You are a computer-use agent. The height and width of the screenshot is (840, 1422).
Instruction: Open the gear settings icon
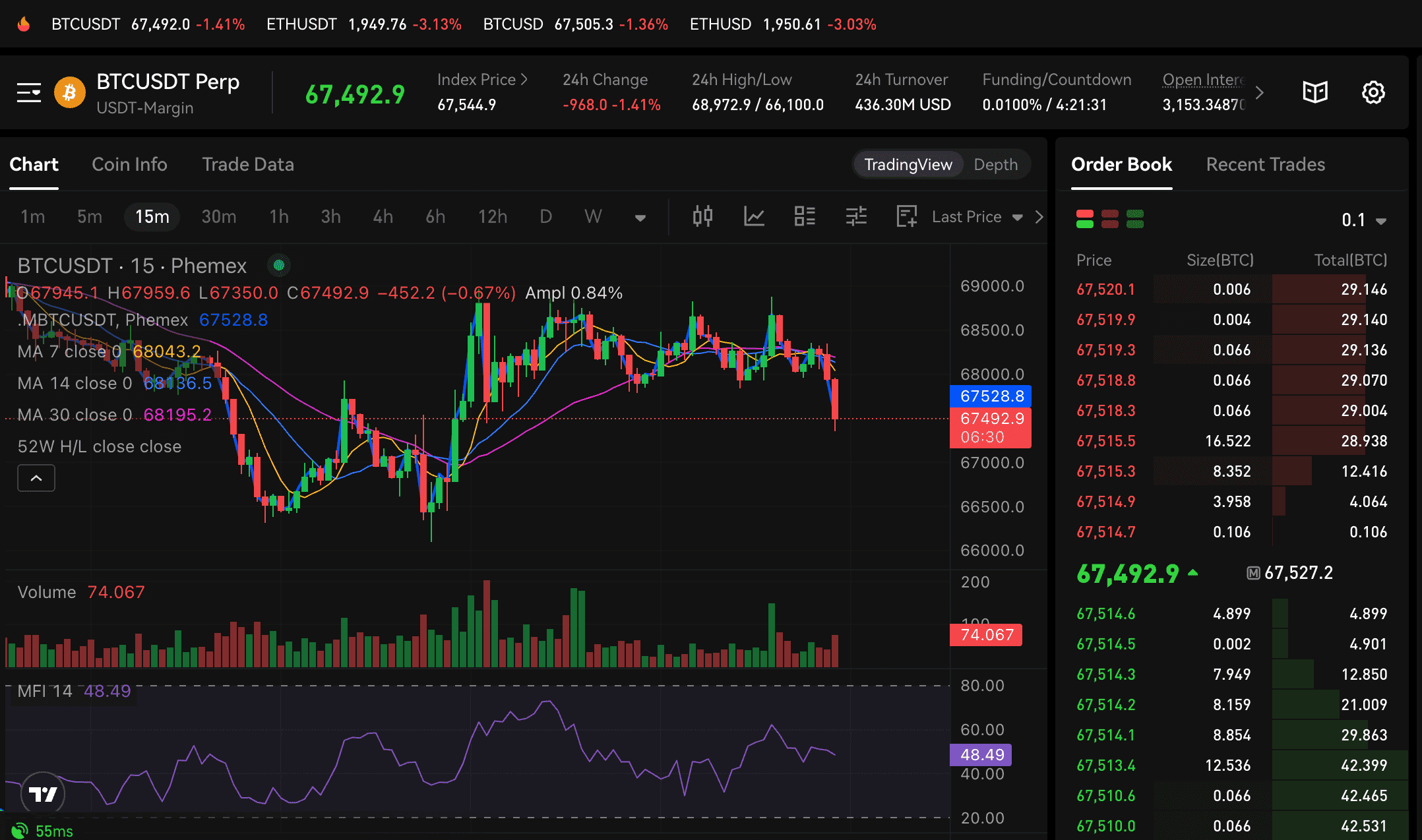(1373, 92)
